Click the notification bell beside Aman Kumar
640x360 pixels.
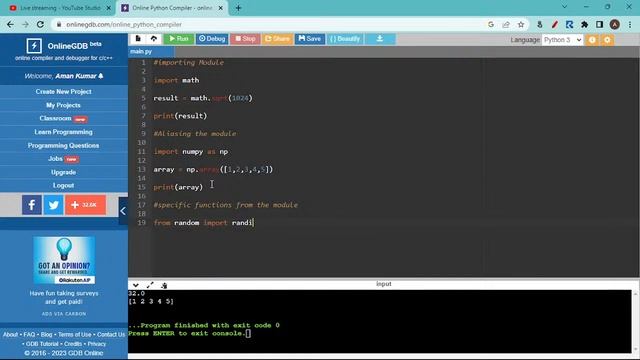(x=101, y=76)
